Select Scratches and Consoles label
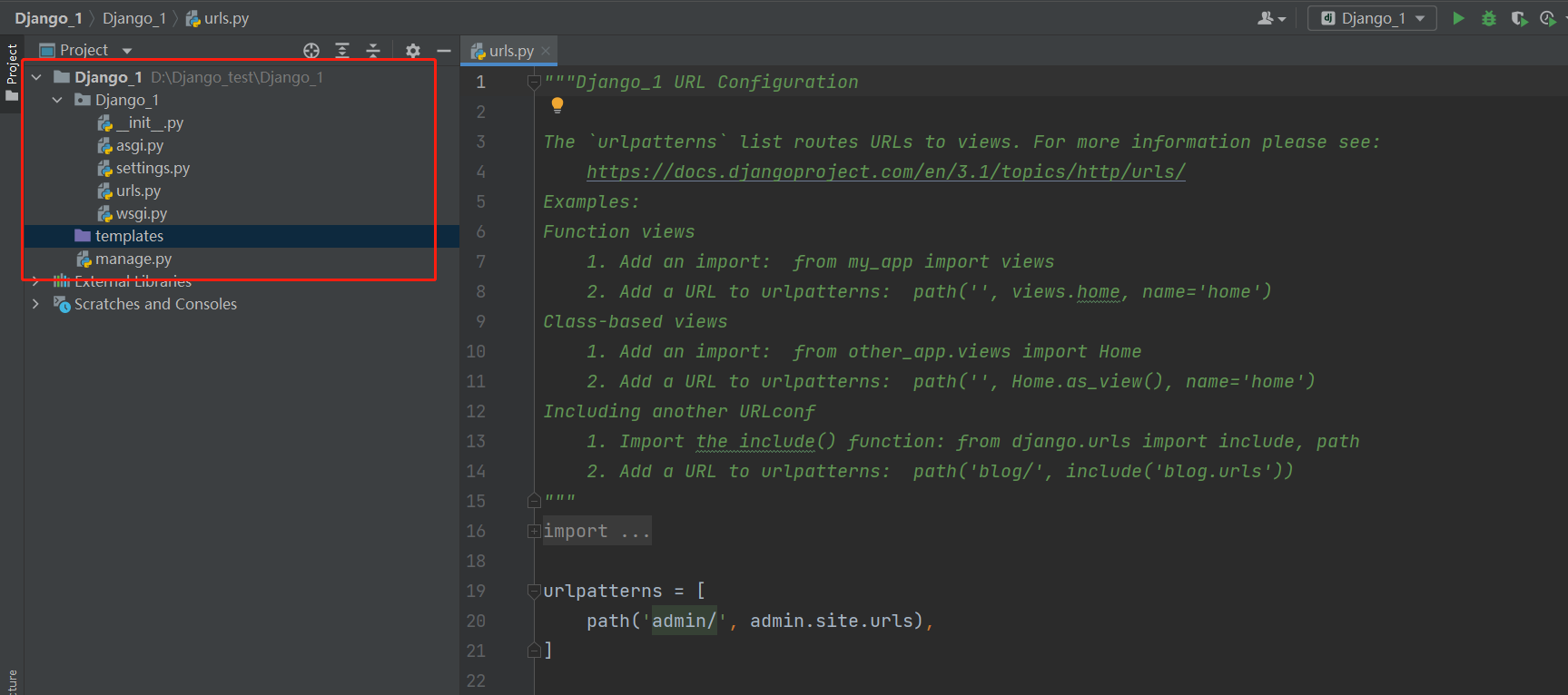The width and height of the screenshot is (1568, 695). point(155,304)
